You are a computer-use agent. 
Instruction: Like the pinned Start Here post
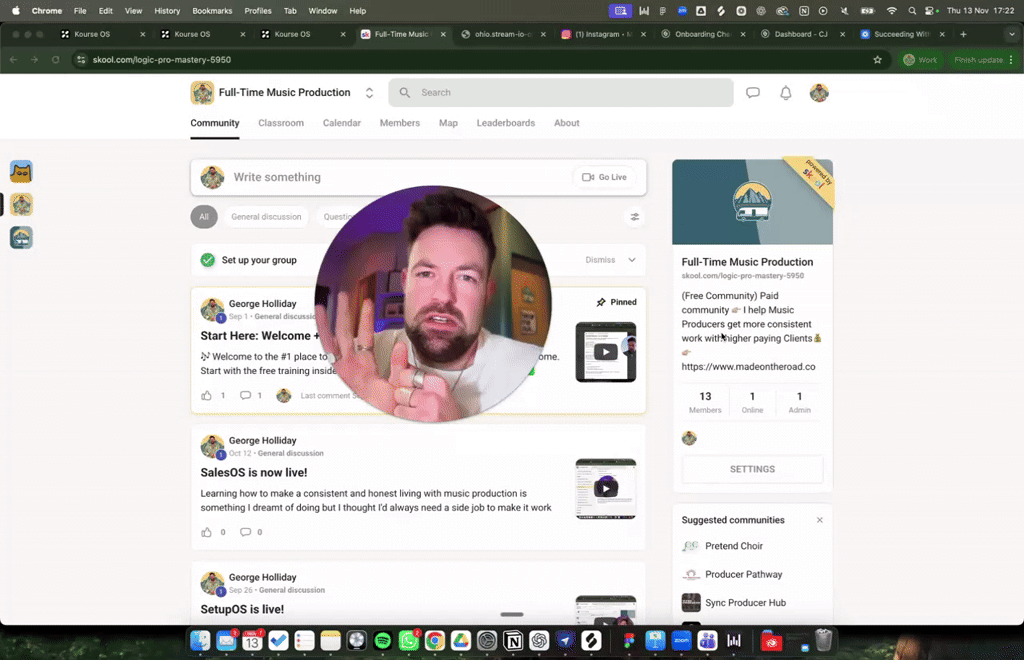pyautogui.click(x=206, y=396)
